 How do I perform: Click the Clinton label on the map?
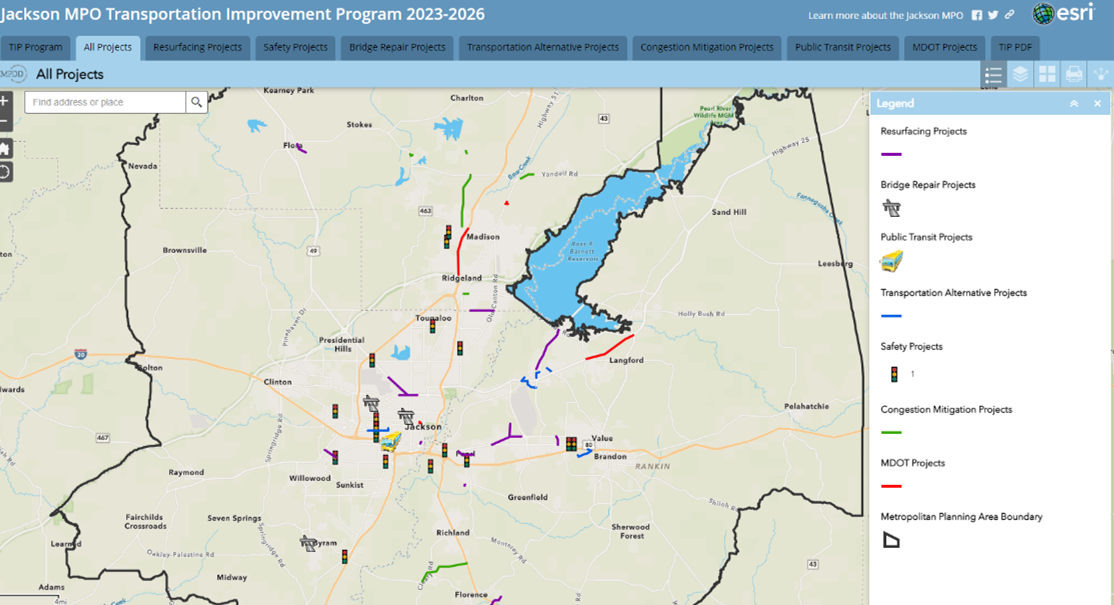pos(278,382)
